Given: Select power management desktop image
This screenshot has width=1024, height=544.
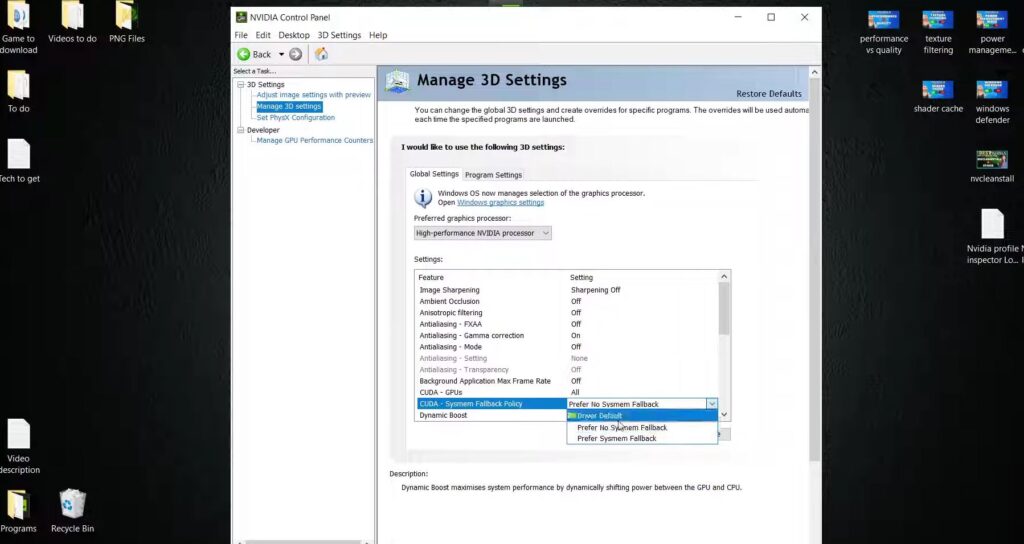Looking at the screenshot, I should [x=993, y=32].
